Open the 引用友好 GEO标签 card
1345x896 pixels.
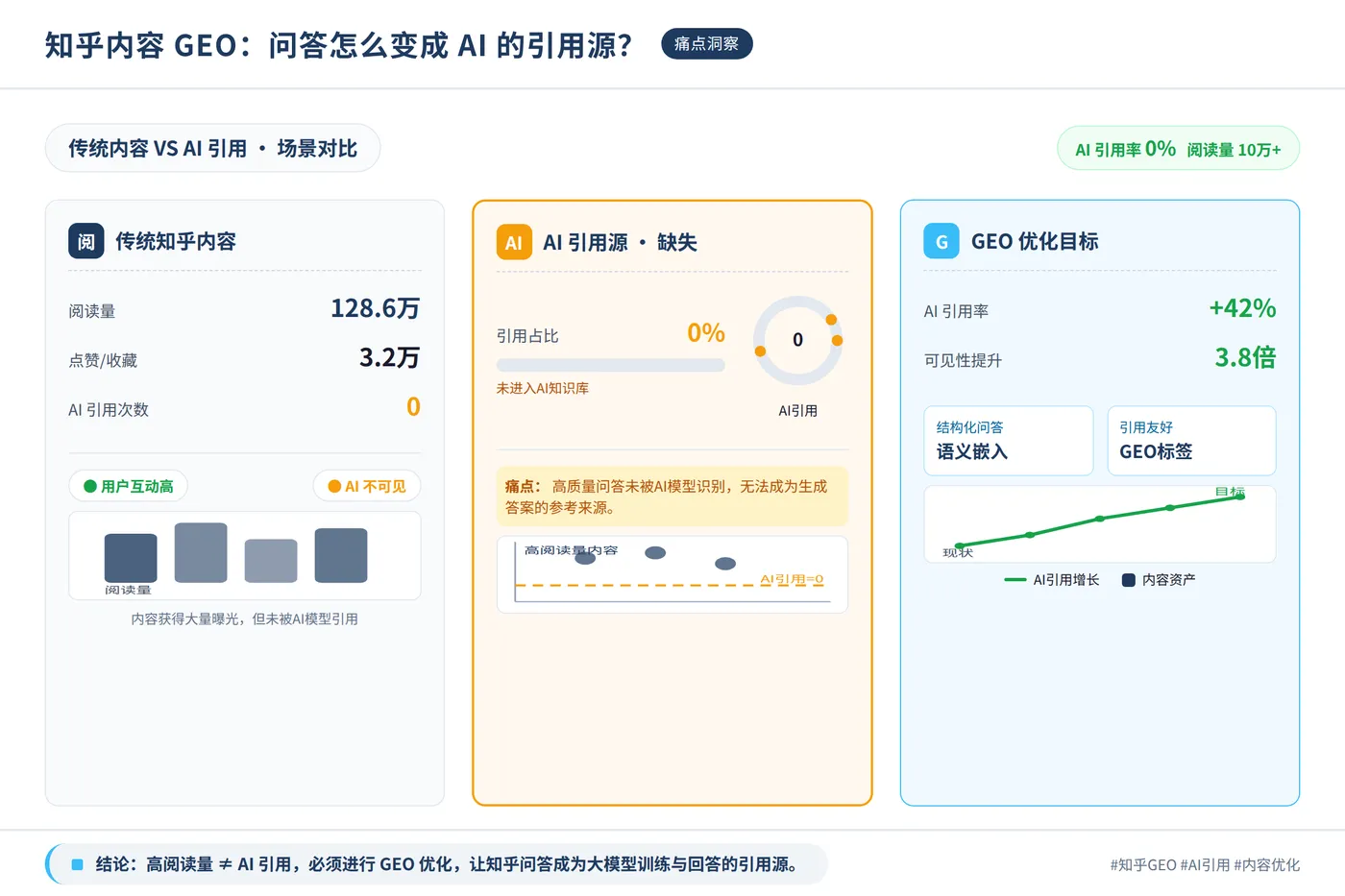pos(1191,441)
